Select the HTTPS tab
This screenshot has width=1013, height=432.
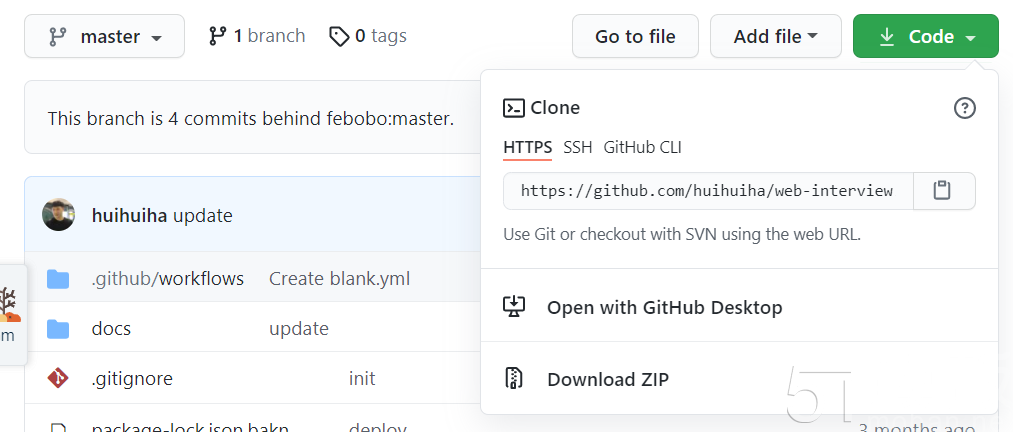pyautogui.click(x=527, y=148)
